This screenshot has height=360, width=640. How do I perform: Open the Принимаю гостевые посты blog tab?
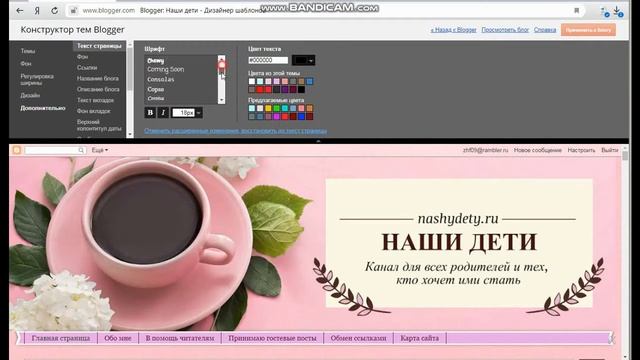pos(272,338)
